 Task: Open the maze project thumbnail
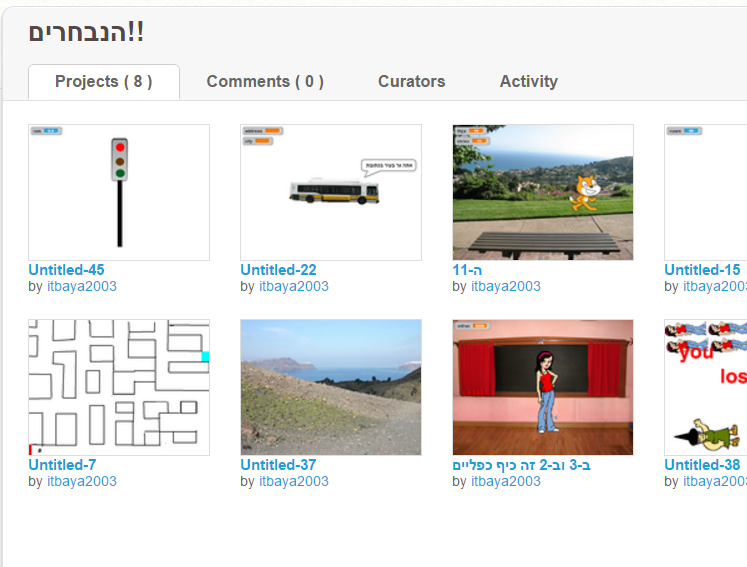(119, 387)
